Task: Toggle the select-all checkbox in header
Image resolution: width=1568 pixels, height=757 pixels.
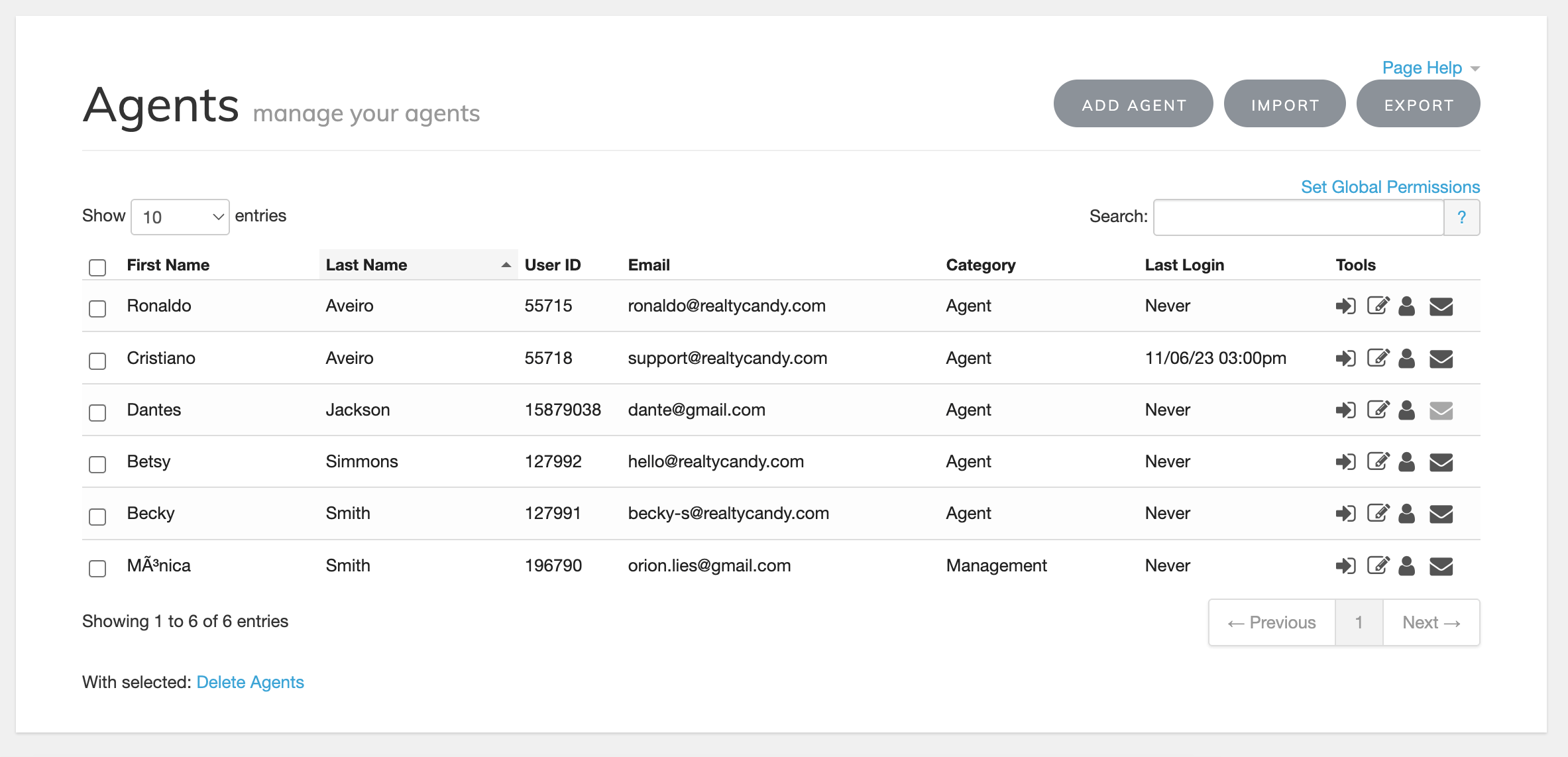Action: pyautogui.click(x=97, y=267)
